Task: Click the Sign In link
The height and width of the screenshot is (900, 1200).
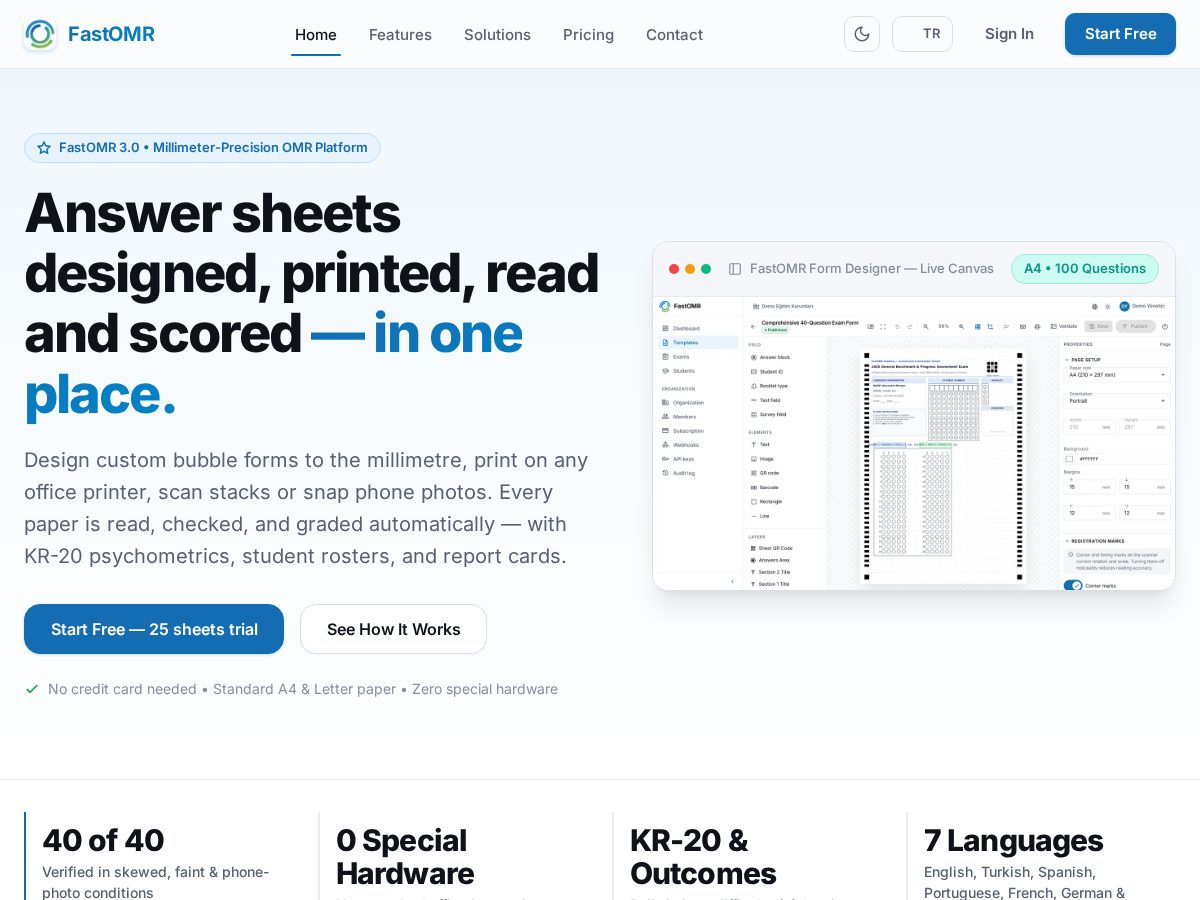Action: [x=1009, y=34]
